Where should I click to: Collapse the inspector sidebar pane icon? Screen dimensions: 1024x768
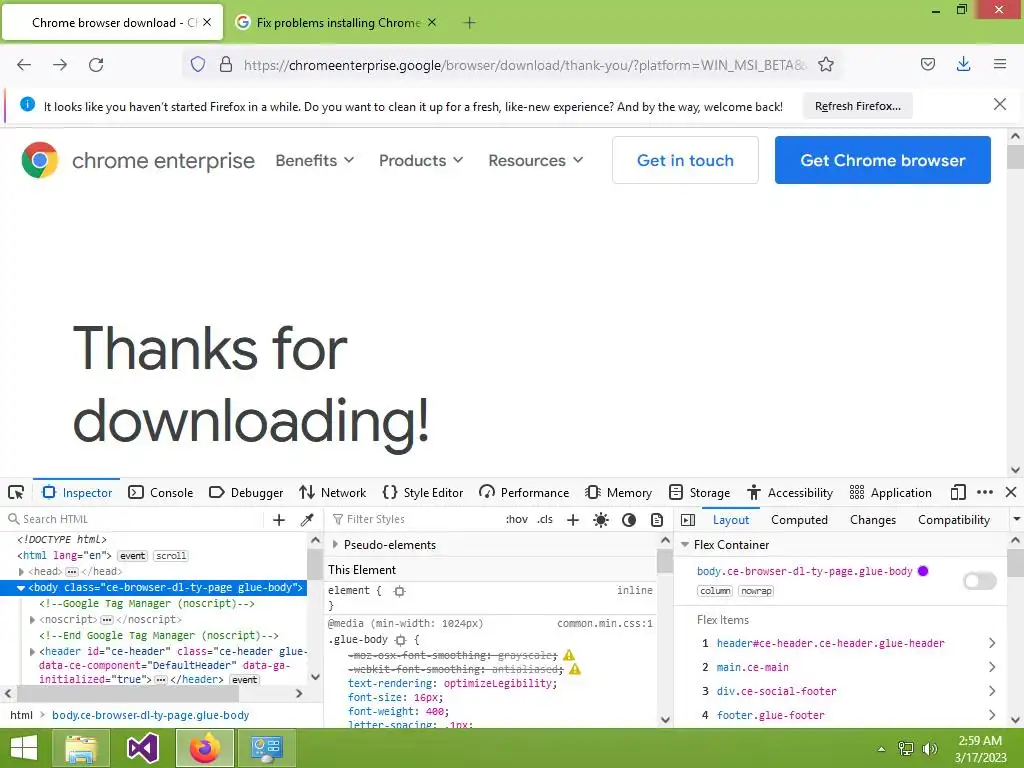[688, 520]
